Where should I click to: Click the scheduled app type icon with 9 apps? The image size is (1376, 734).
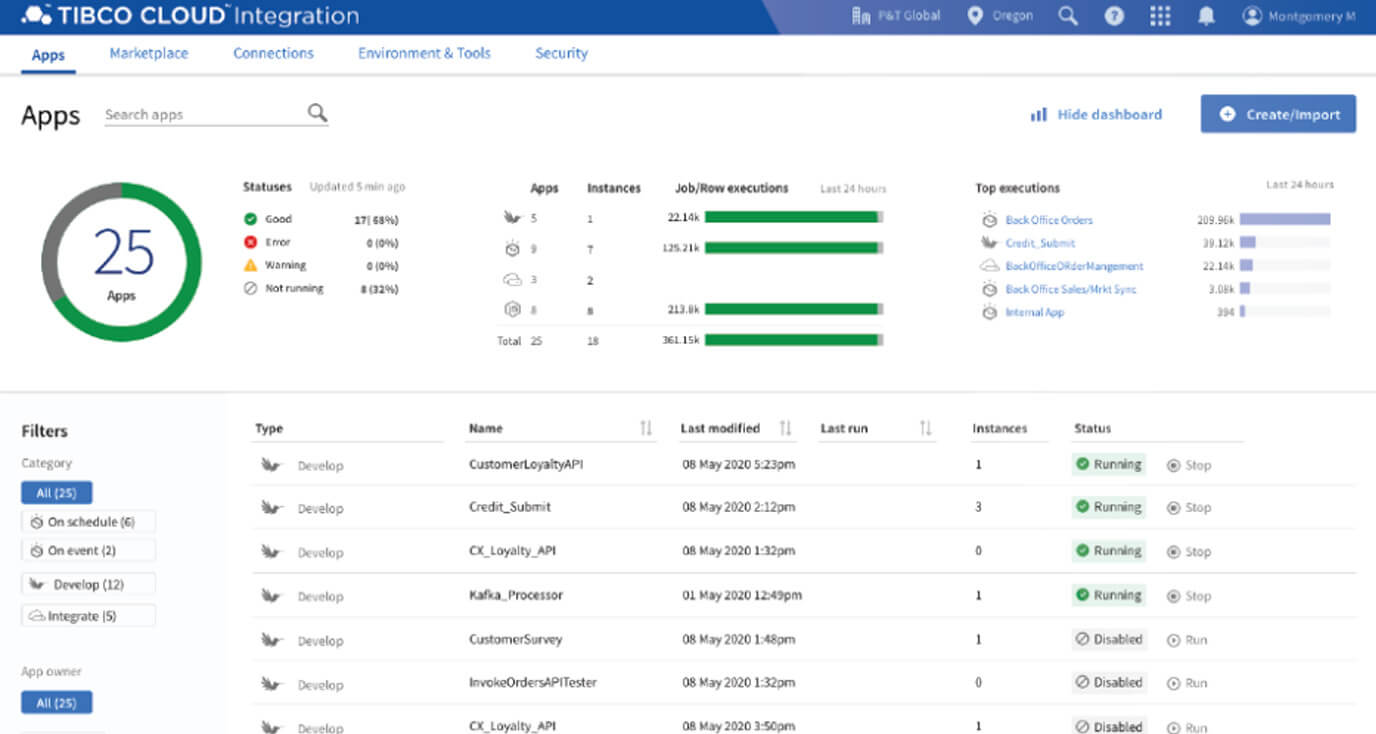(512, 248)
